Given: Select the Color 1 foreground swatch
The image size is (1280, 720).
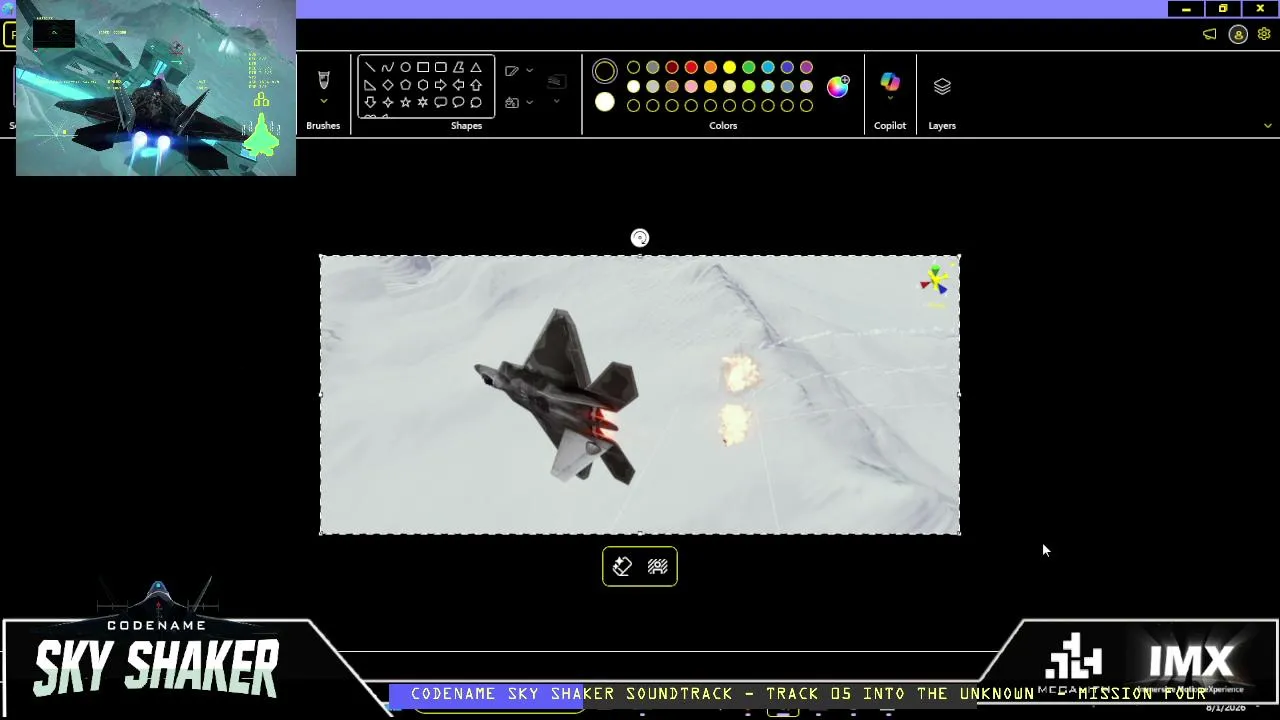Looking at the screenshot, I should (605, 71).
